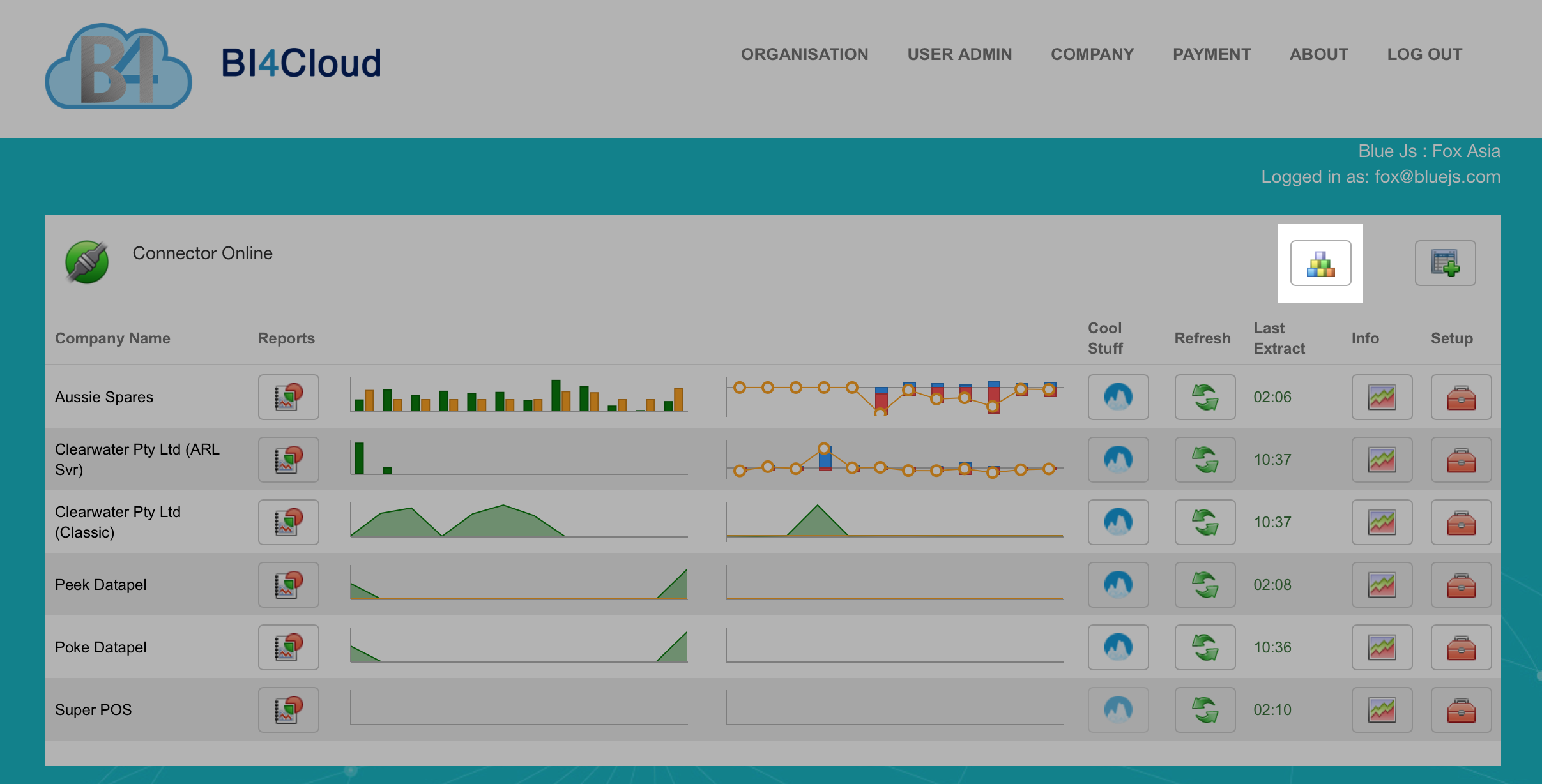This screenshot has width=1542, height=784.
Task: Open Cool Stuff for Clearwater (ARL Svr)
Action: tap(1118, 460)
